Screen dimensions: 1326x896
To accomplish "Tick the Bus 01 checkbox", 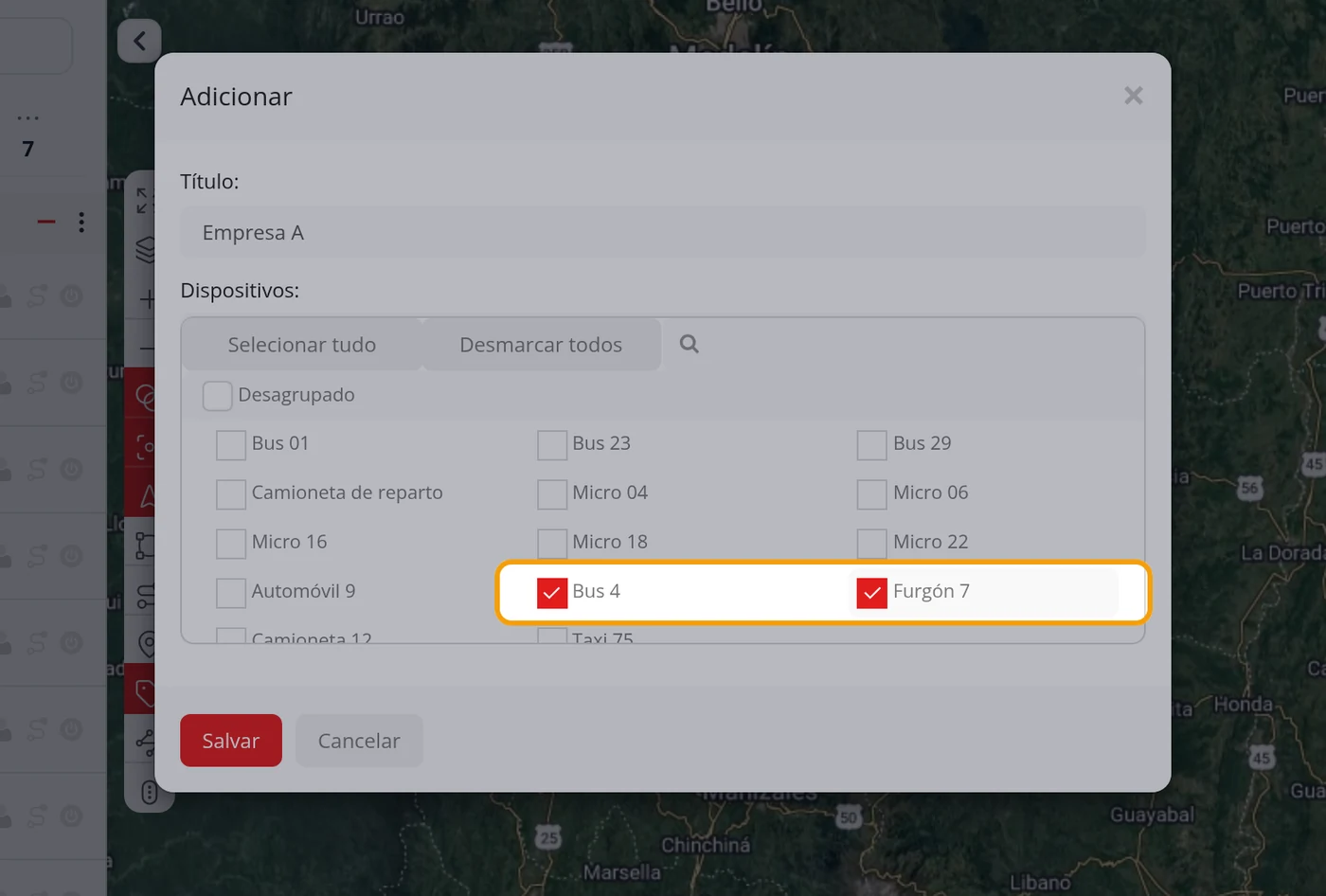I will click(x=231, y=444).
